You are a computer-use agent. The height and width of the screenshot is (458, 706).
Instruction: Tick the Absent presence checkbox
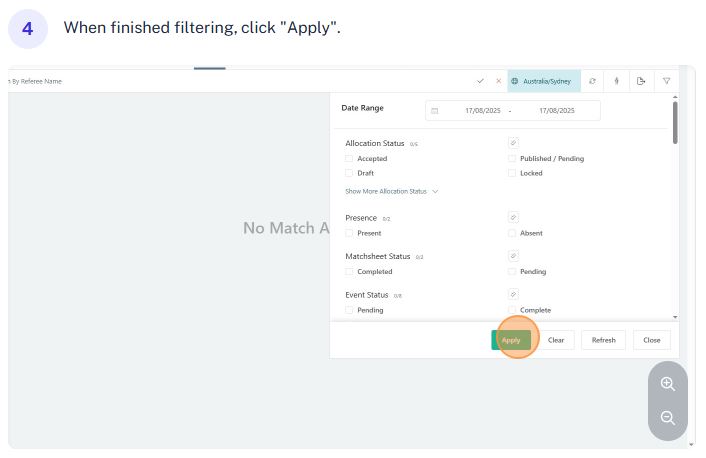(x=511, y=233)
